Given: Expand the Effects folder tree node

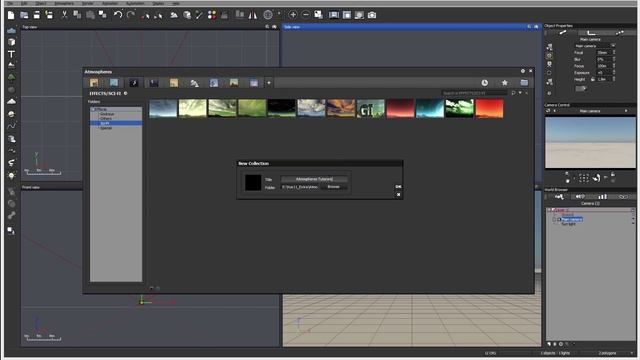Looking at the screenshot, I should (x=93, y=109).
